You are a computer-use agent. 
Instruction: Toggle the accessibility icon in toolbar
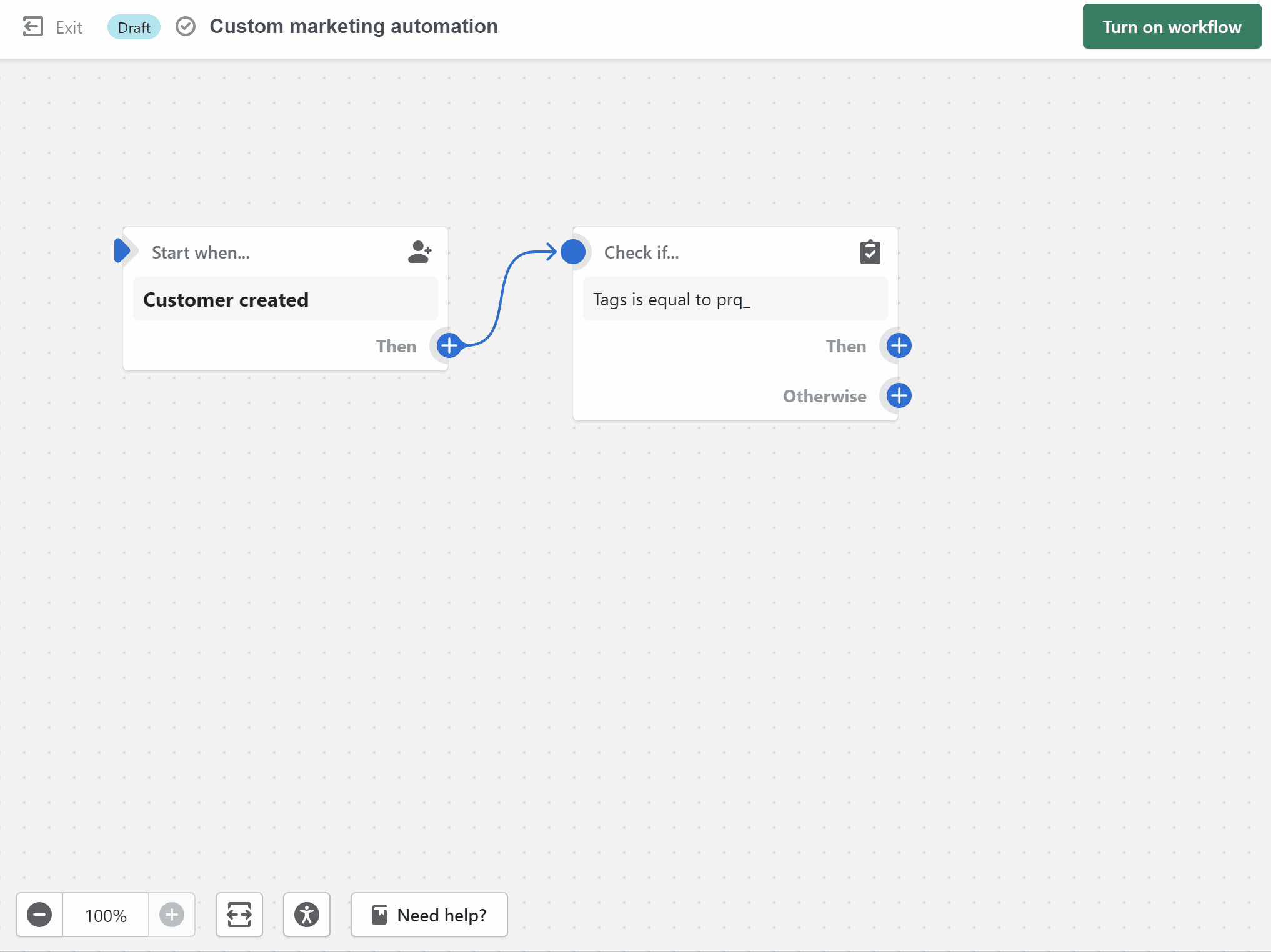tap(307, 915)
